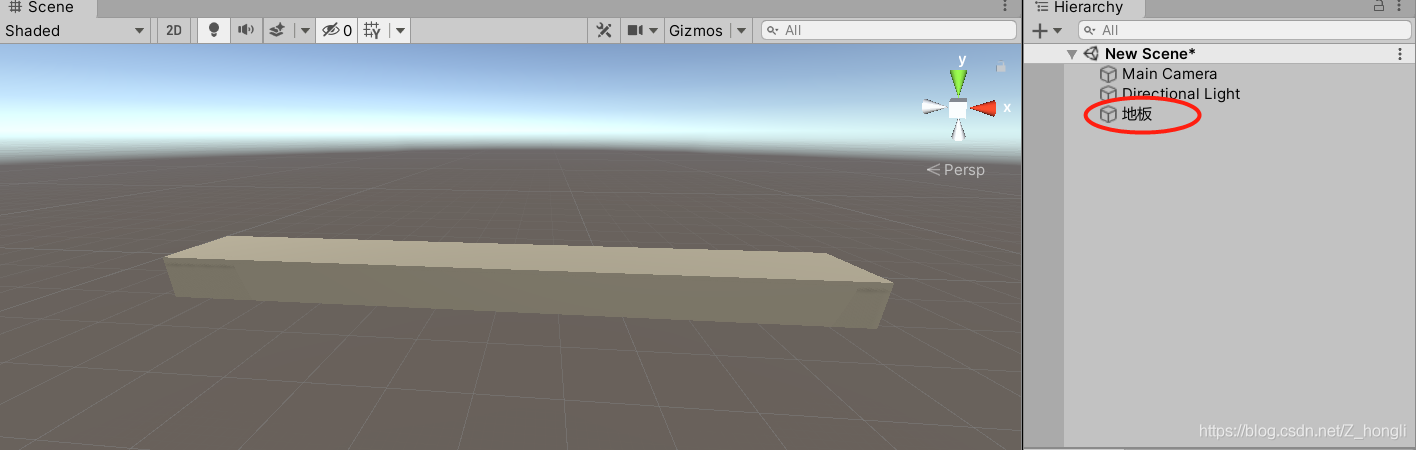Click the Main Camera cube icon

click(1108, 74)
